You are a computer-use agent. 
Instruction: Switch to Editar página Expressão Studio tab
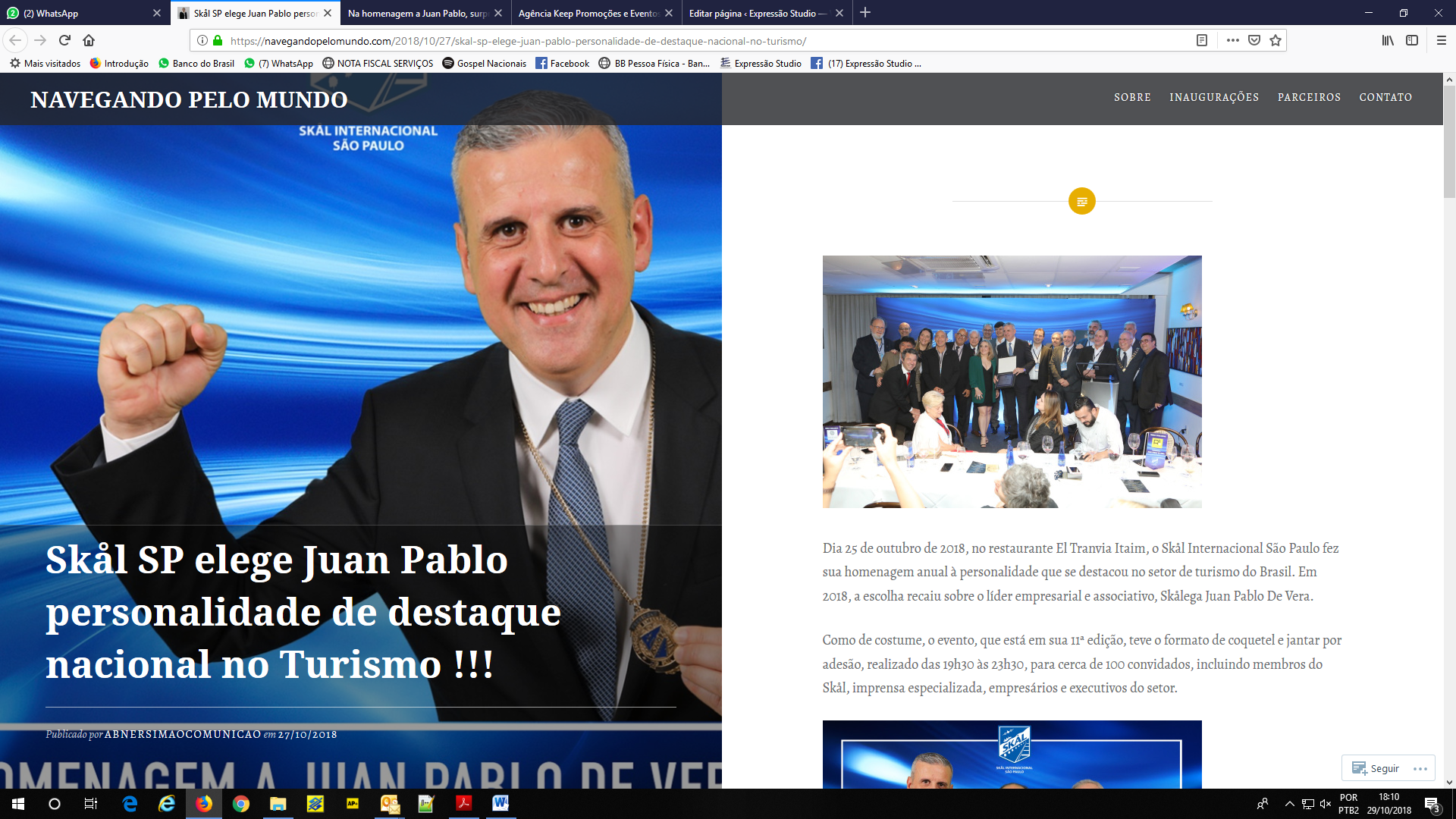tap(758, 13)
